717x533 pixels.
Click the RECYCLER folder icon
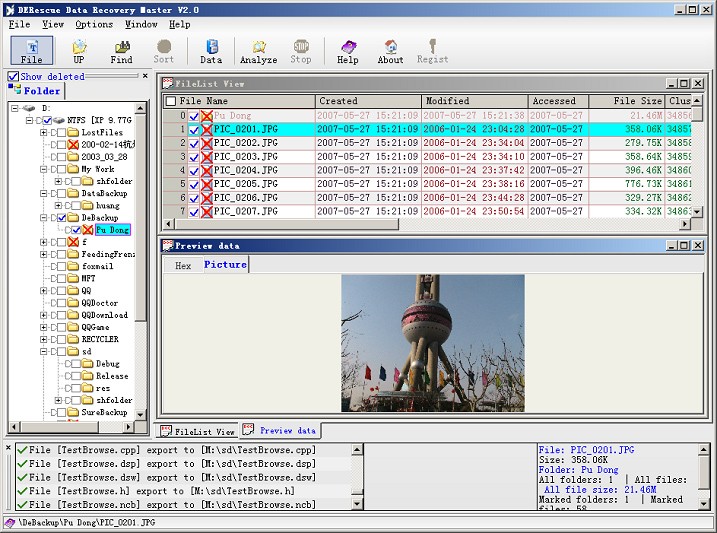(x=73, y=339)
